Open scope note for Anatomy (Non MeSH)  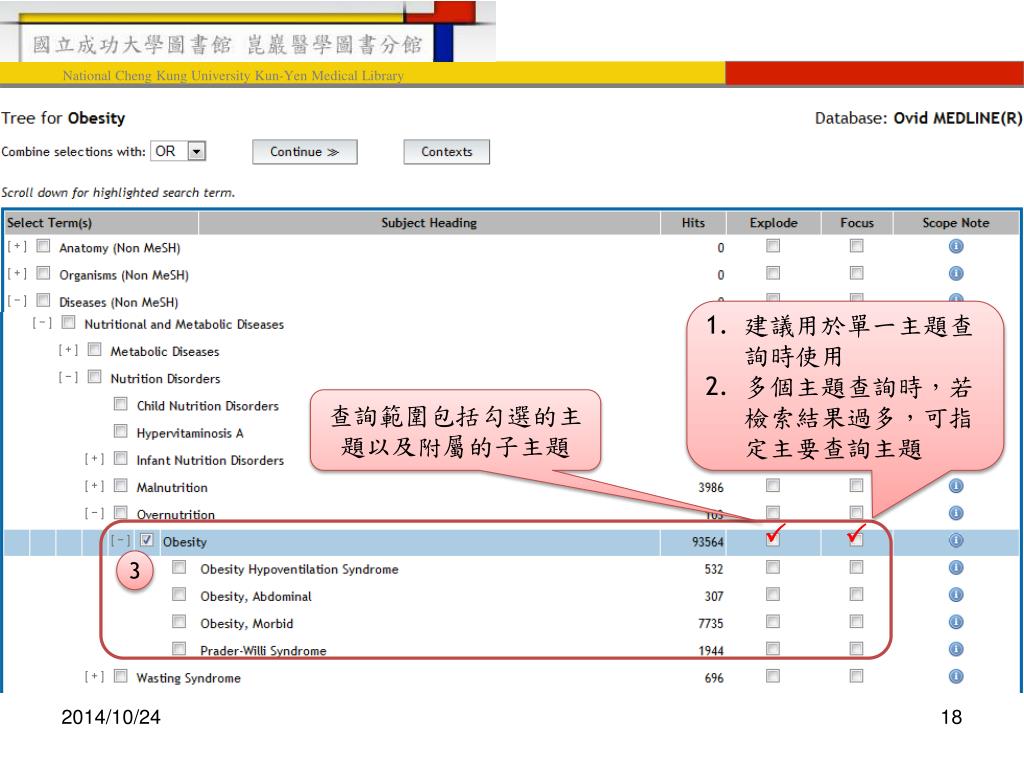(955, 246)
